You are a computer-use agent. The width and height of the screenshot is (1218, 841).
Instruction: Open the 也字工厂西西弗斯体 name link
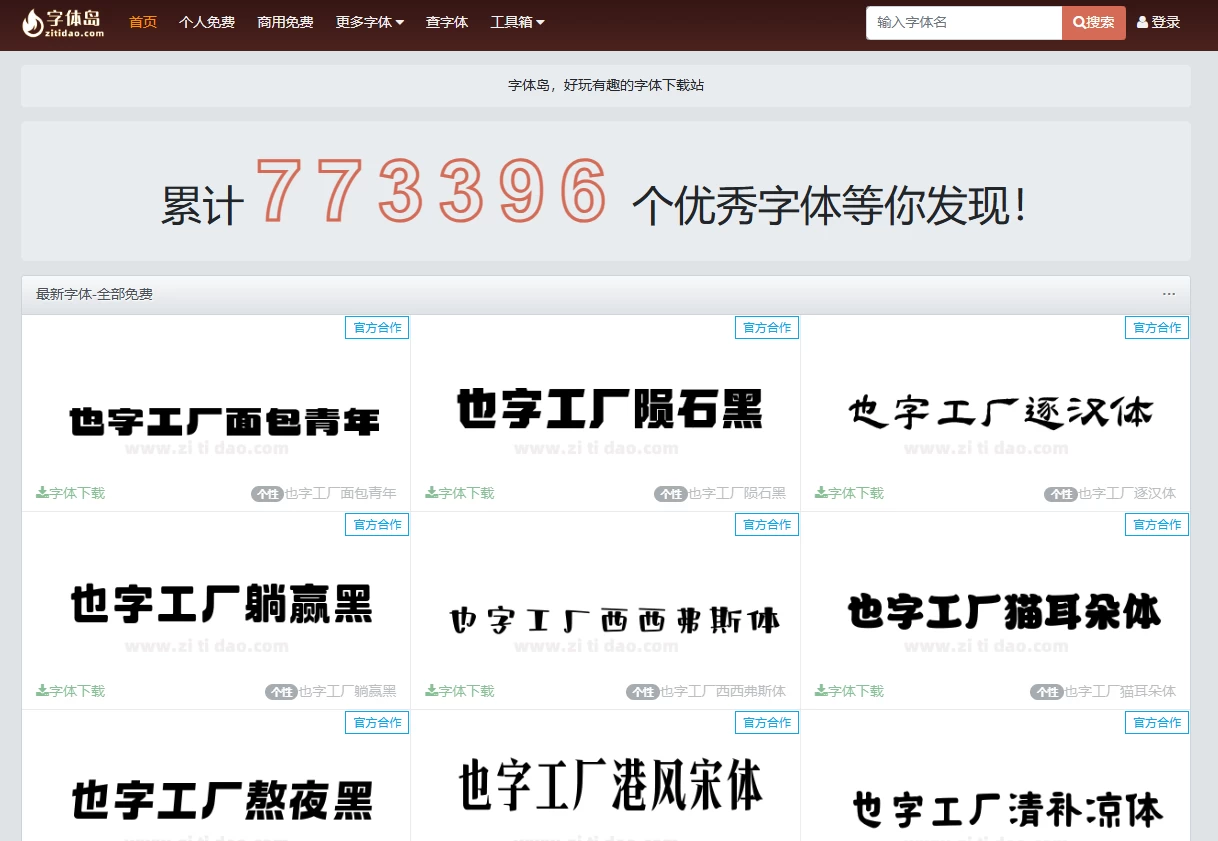[723, 691]
